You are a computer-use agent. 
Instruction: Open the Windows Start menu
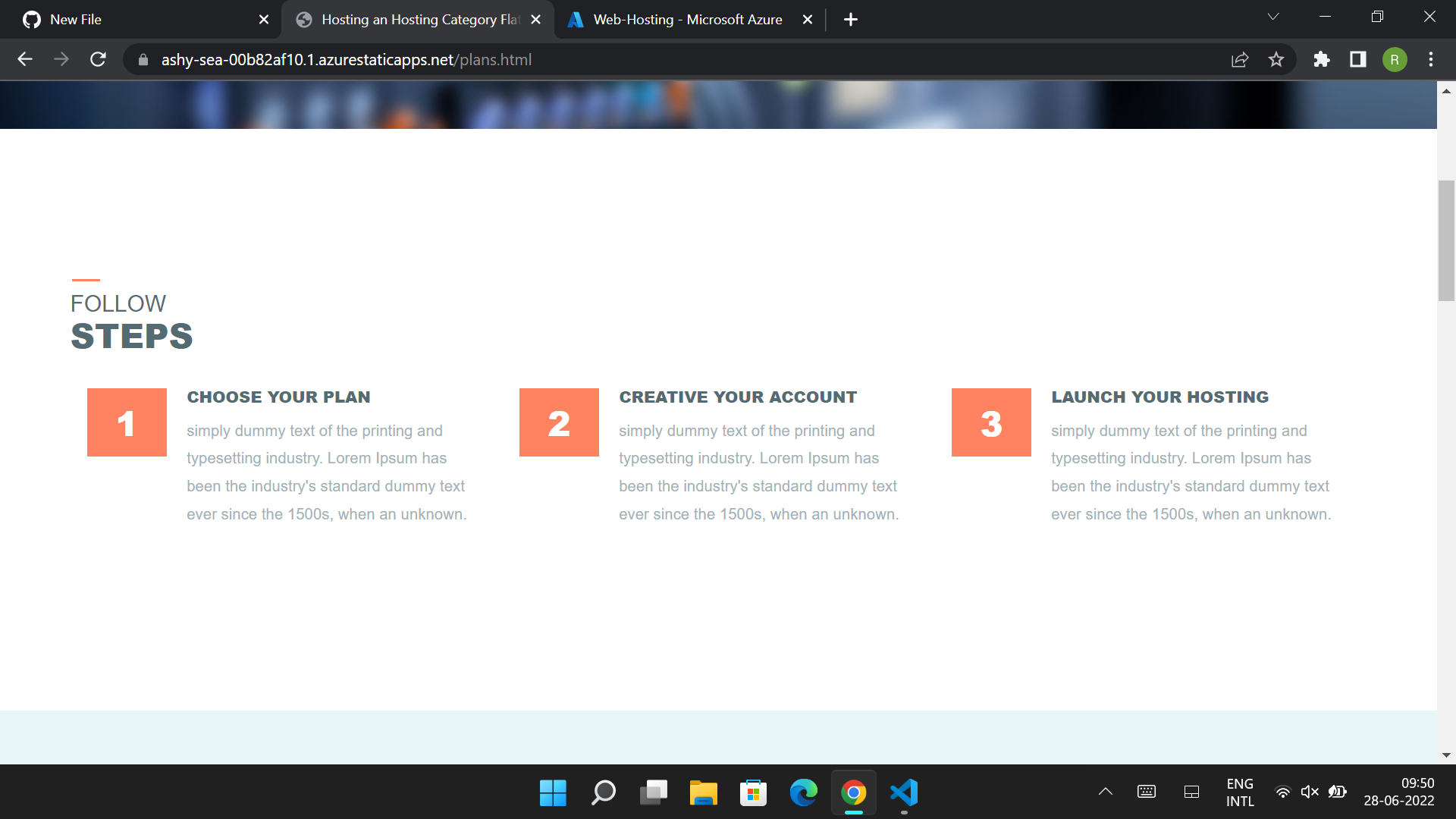click(553, 793)
